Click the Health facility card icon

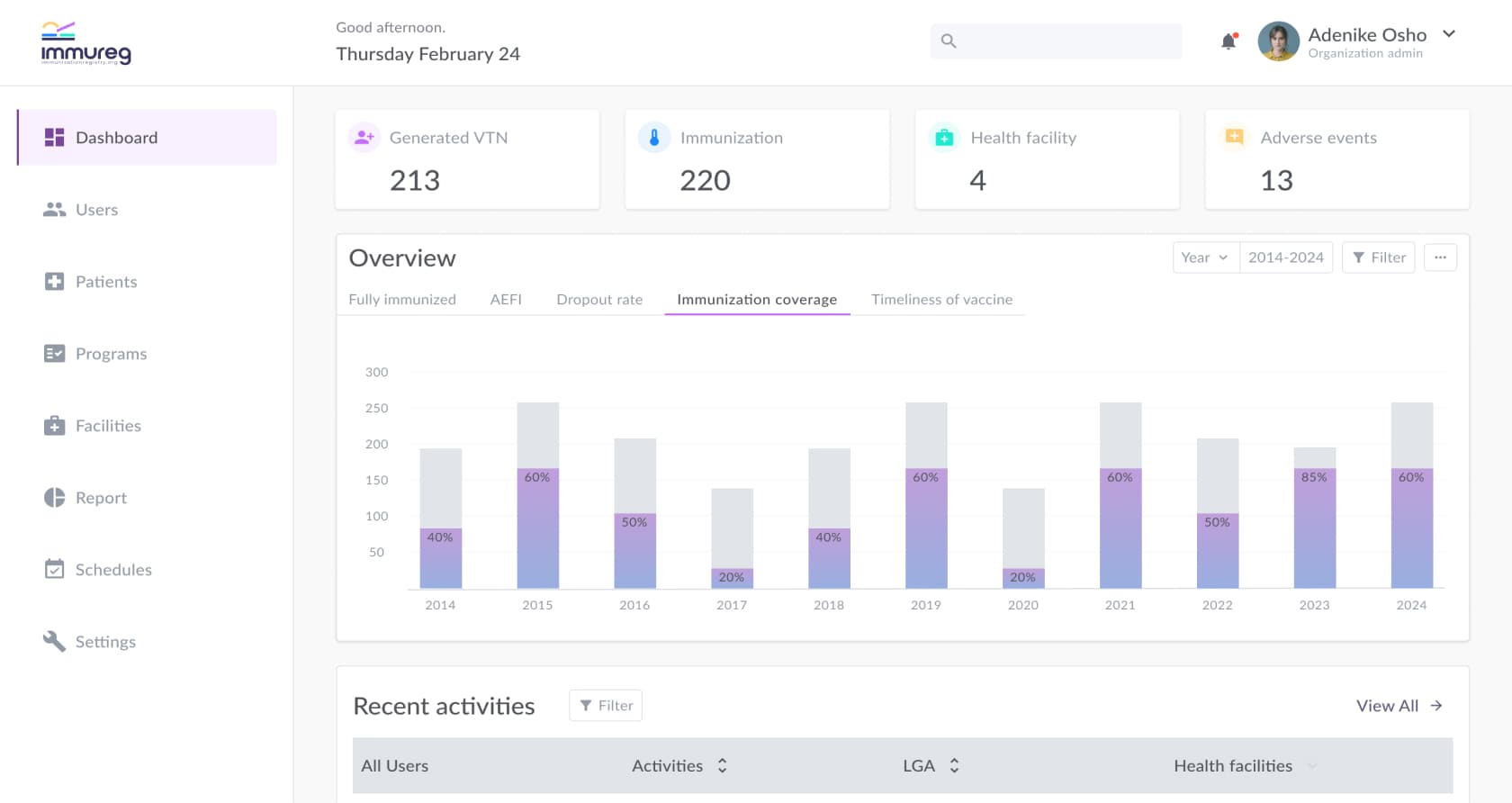[x=944, y=138]
